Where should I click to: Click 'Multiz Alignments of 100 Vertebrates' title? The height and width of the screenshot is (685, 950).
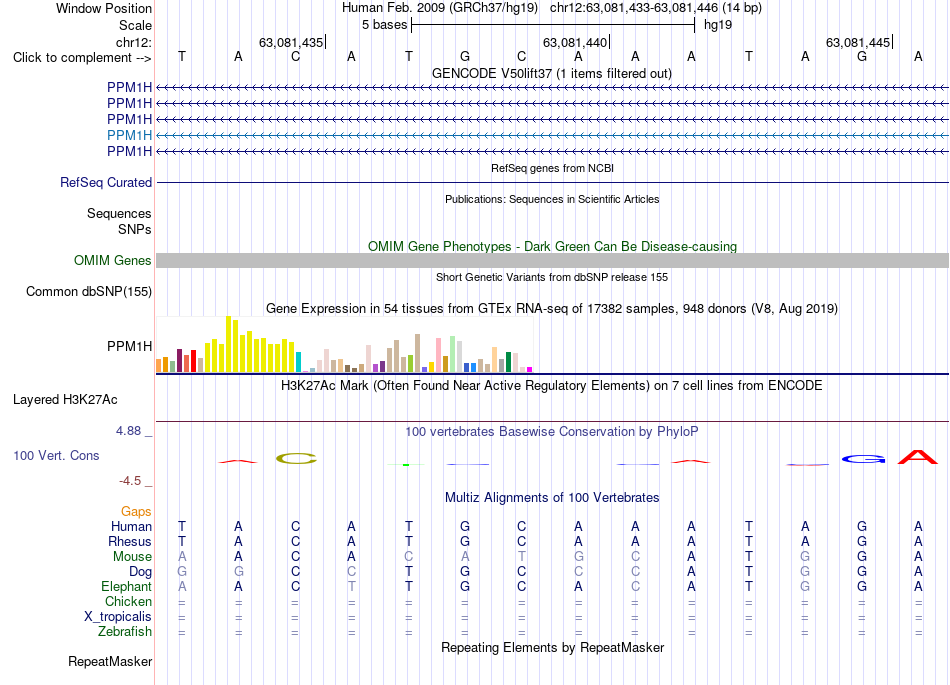pos(552,498)
